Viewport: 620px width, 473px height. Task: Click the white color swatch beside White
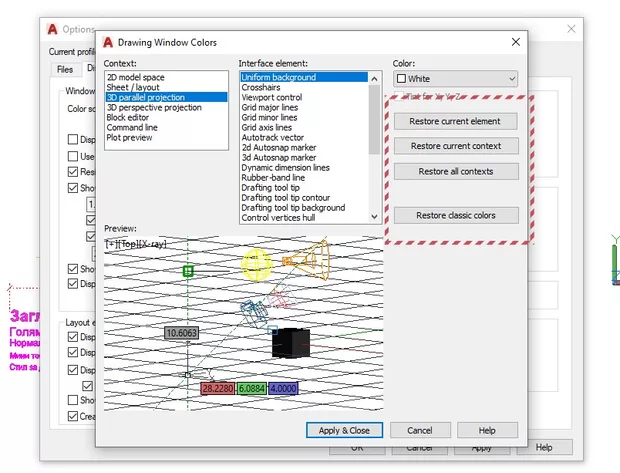pyautogui.click(x=402, y=79)
